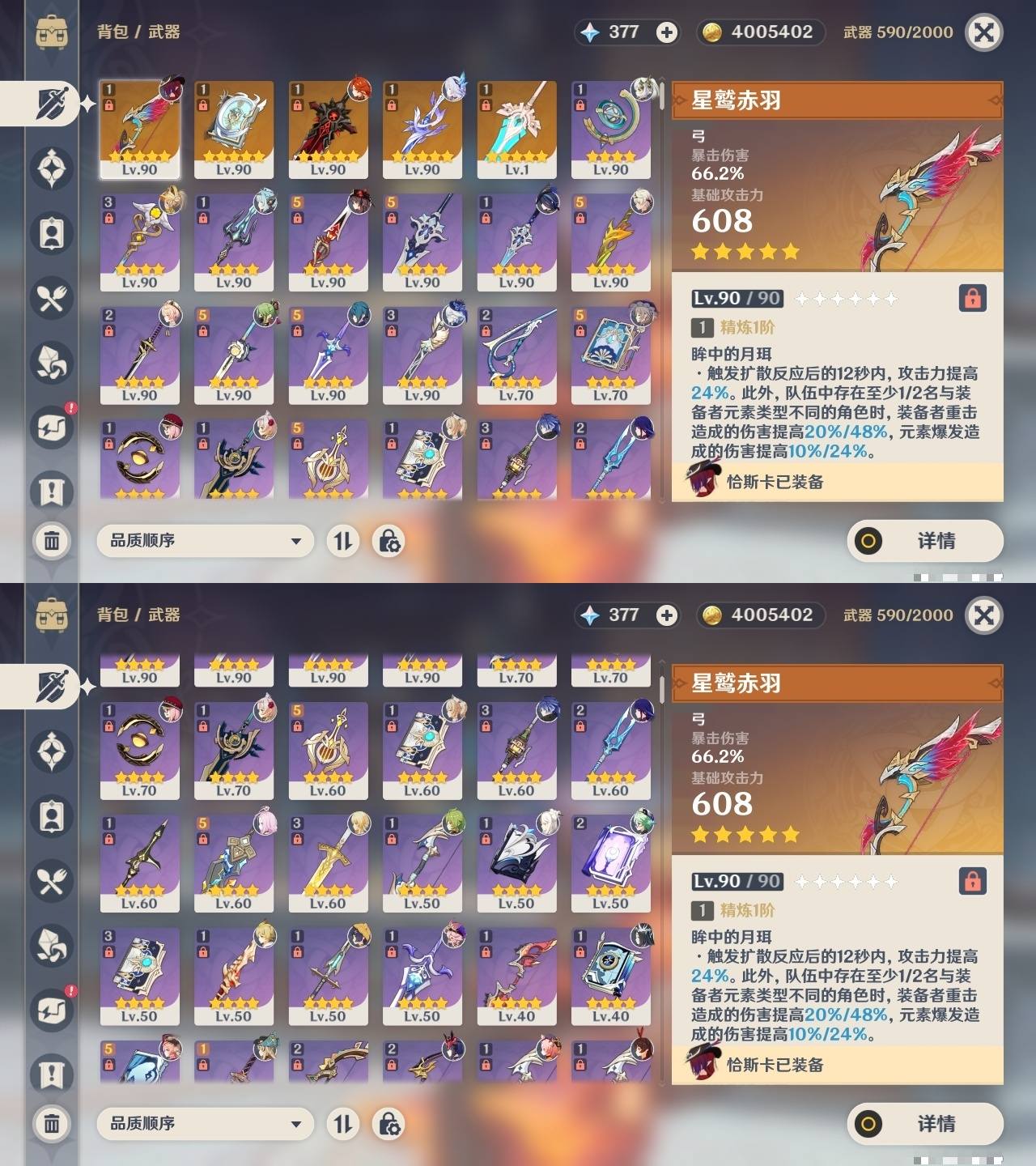Click plus icon next to 377 primogems in upper panel
The width and height of the screenshot is (1036, 1166).
tap(667, 32)
